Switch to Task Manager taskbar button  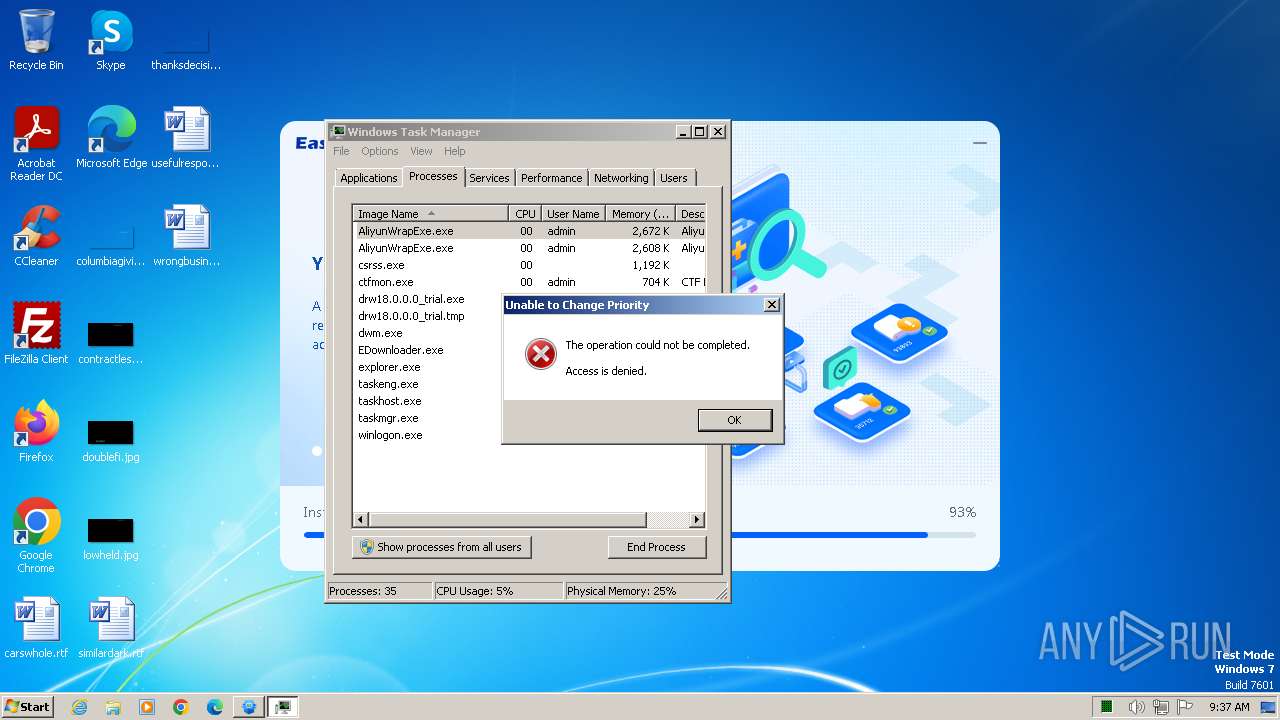(283, 707)
